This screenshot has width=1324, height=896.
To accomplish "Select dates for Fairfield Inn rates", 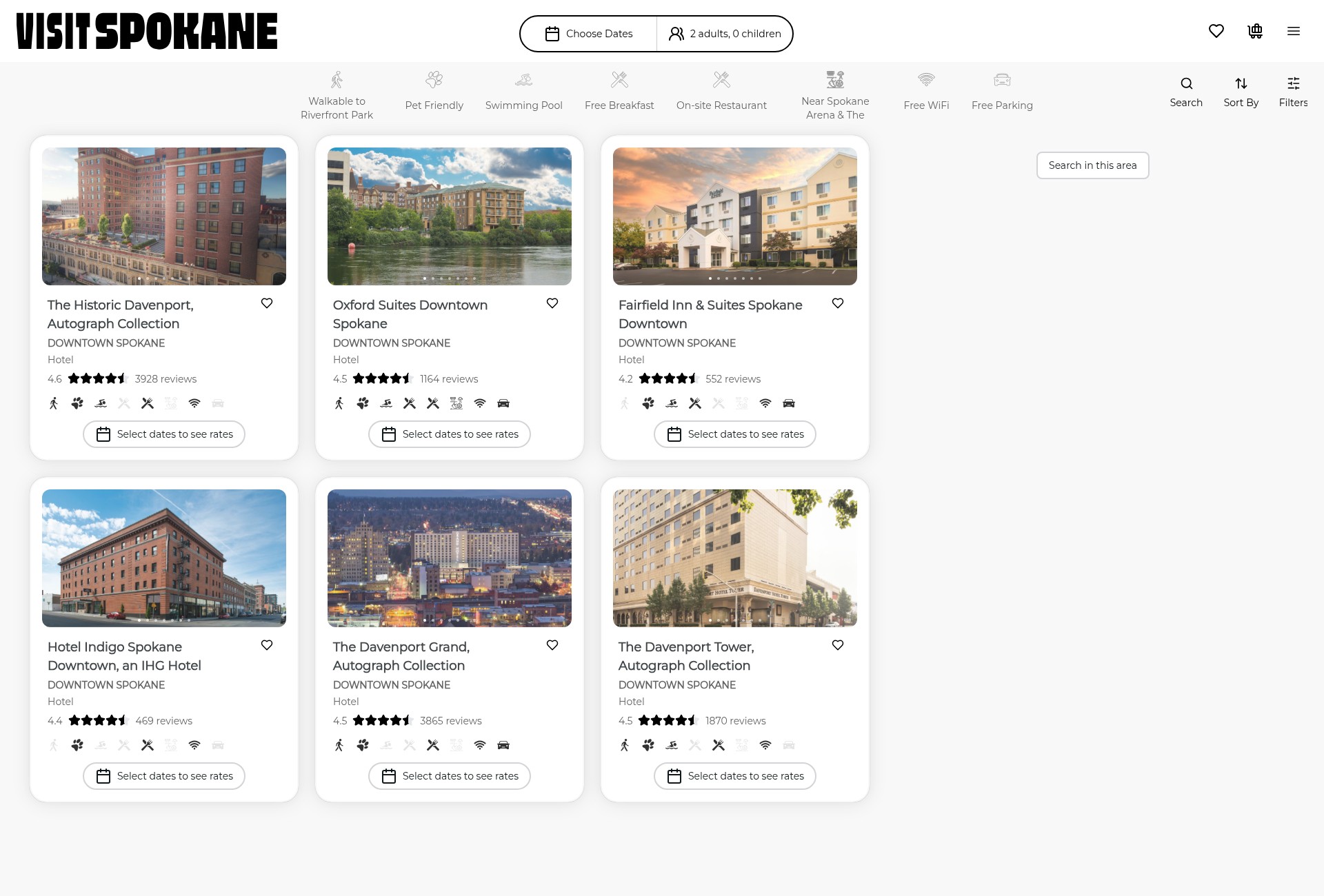I will pyautogui.click(x=735, y=434).
